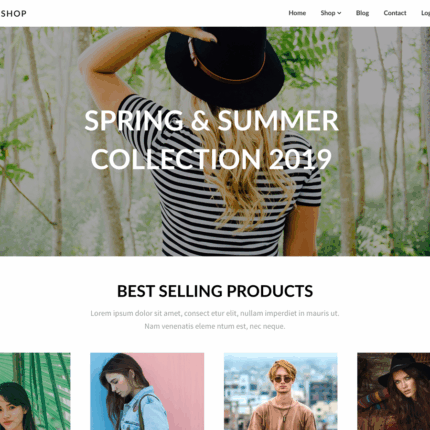Click the Collection 2019 banner text
The height and width of the screenshot is (430, 430).
click(x=211, y=159)
